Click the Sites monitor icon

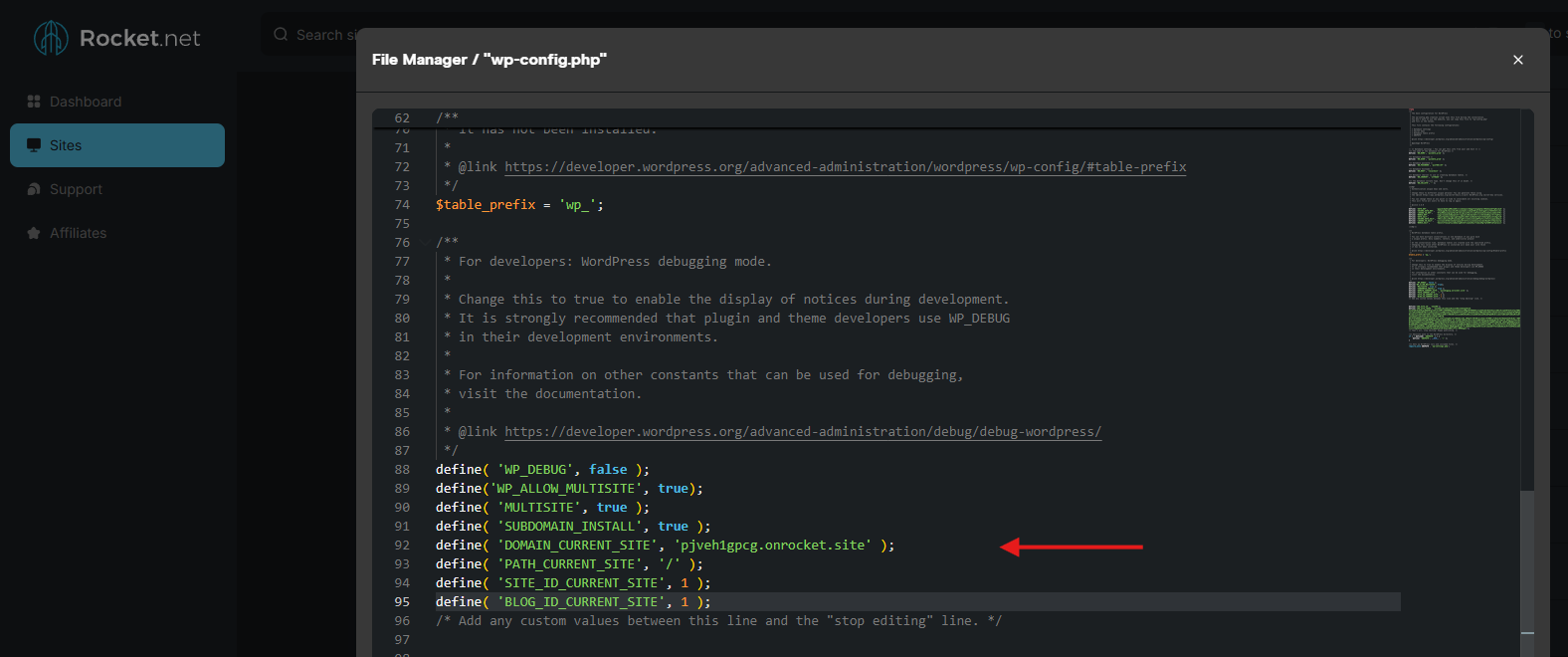(x=34, y=145)
